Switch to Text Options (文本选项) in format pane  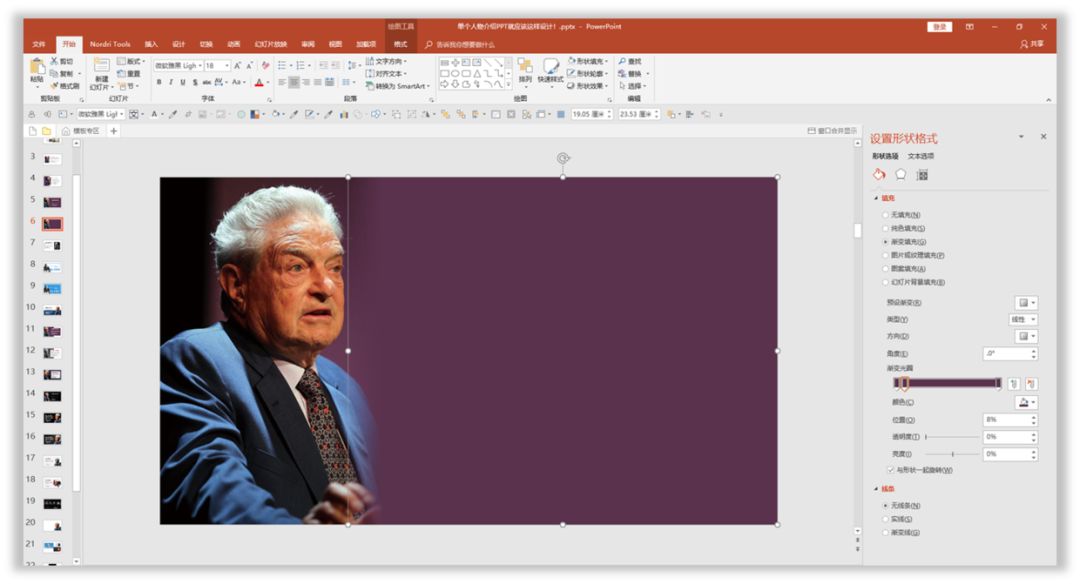pyautogui.click(x=921, y=156)
